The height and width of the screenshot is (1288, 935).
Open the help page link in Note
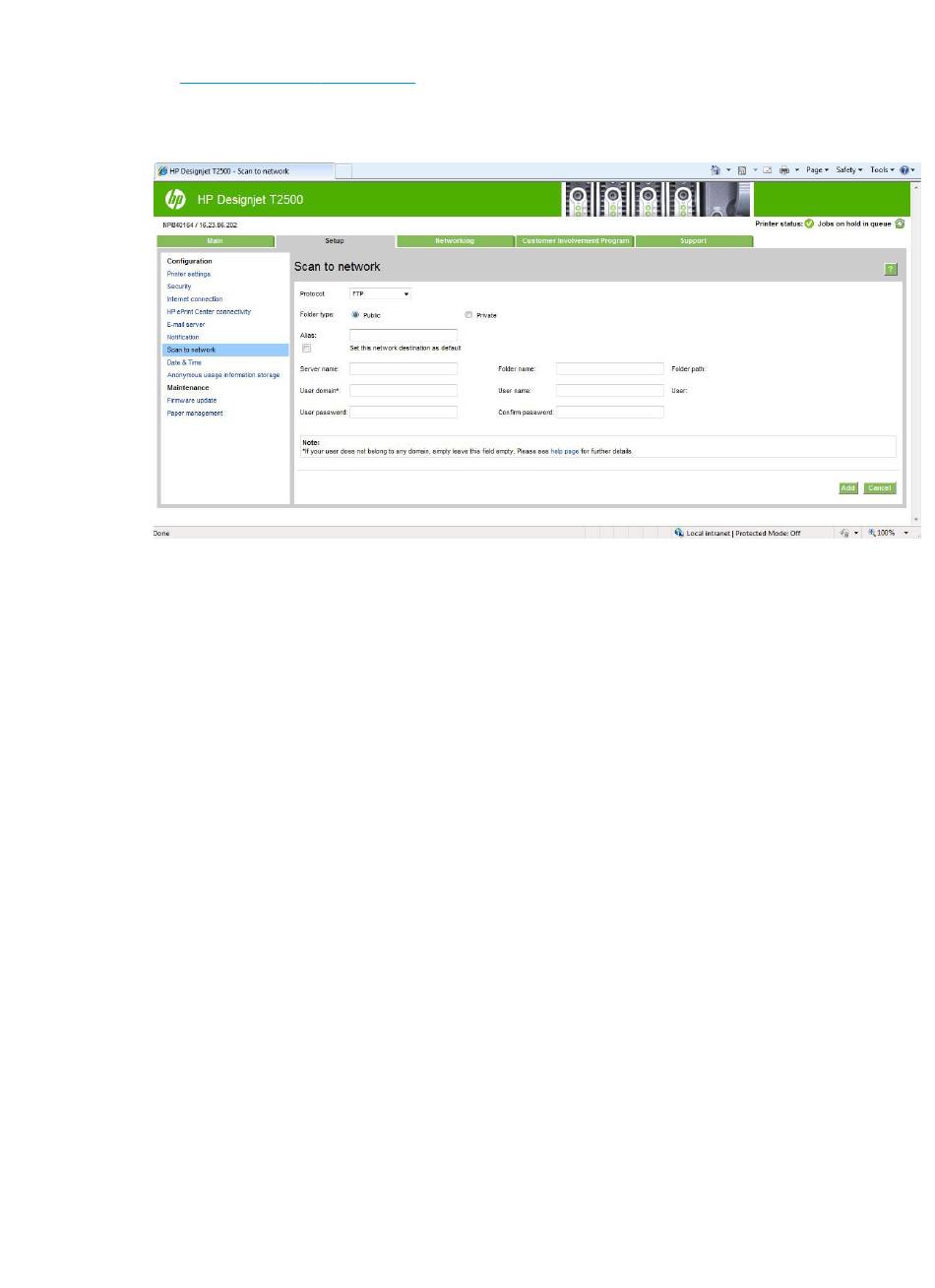point(565,451)
